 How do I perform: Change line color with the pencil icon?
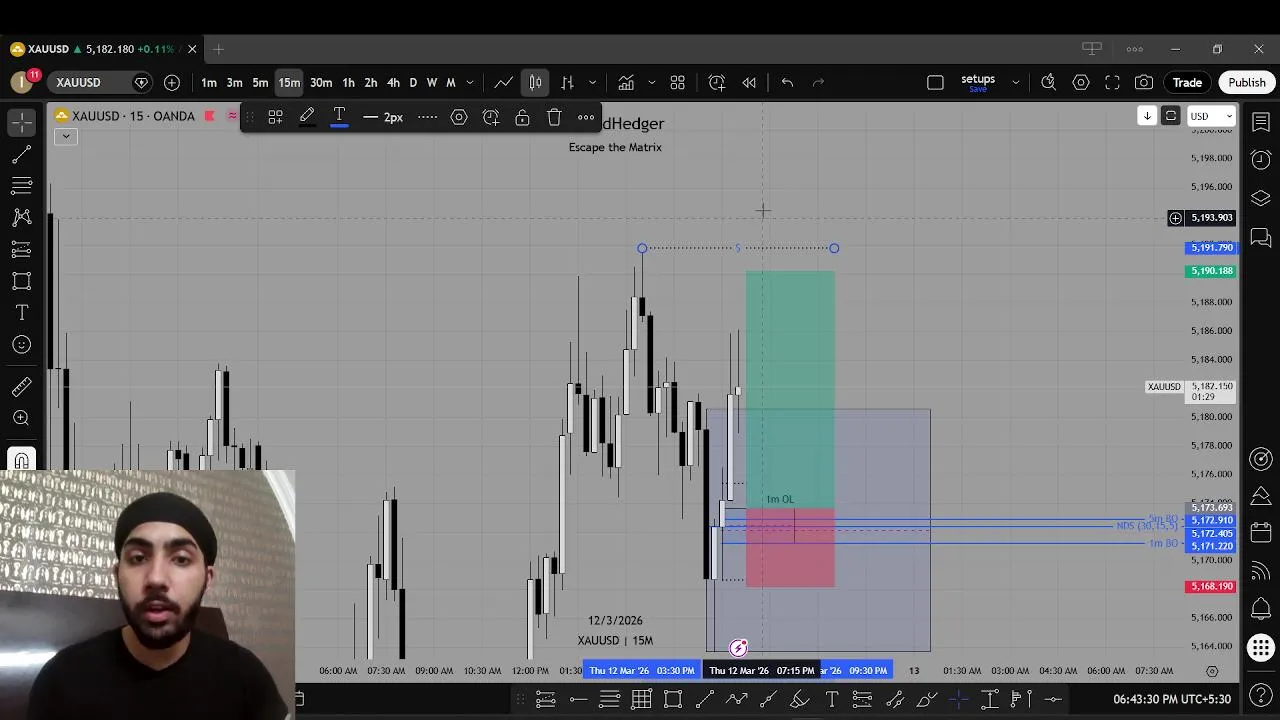coord(307,117)
